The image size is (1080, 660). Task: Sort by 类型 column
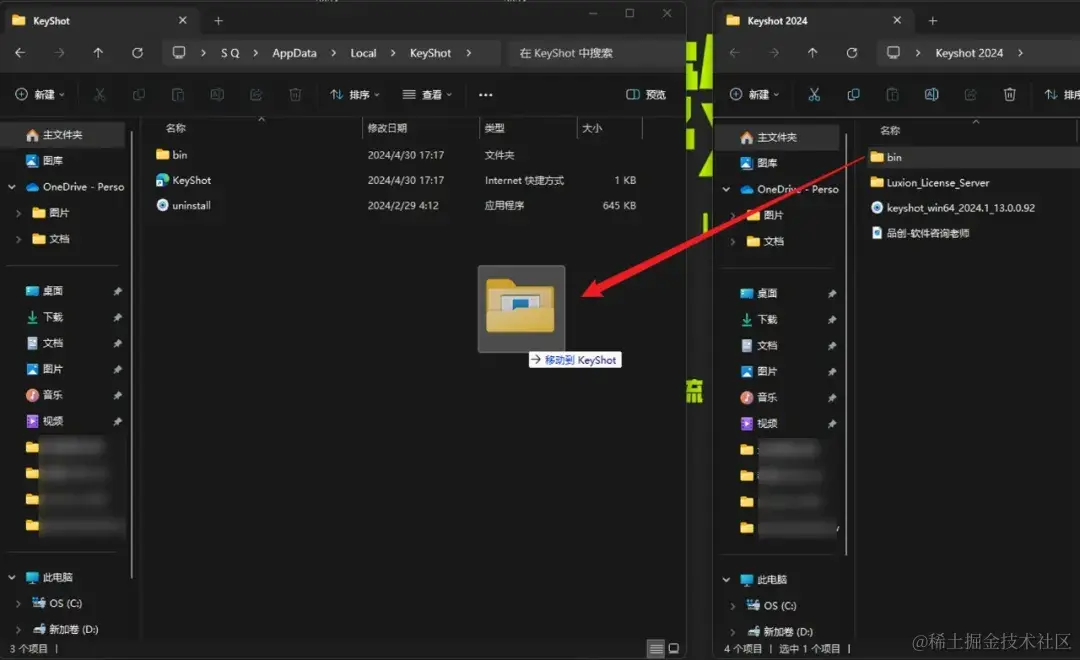(495, 128)
